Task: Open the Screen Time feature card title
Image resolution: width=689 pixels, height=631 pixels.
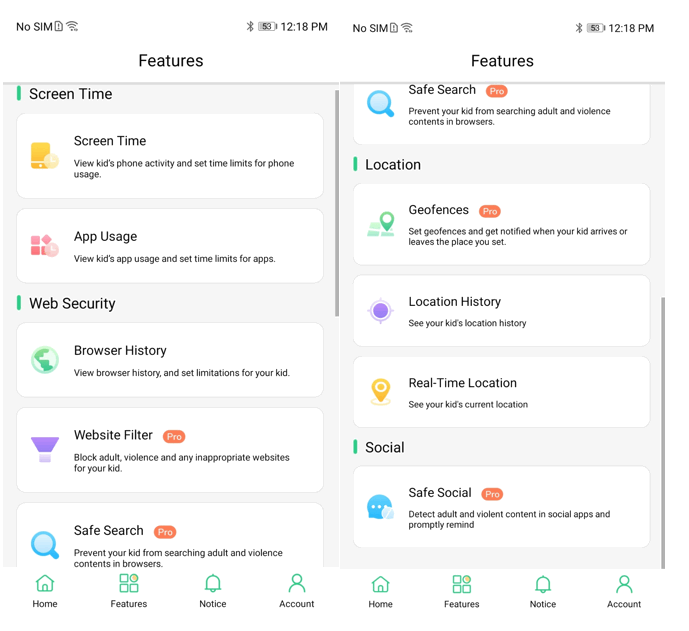Action: [x=110, y=141]
